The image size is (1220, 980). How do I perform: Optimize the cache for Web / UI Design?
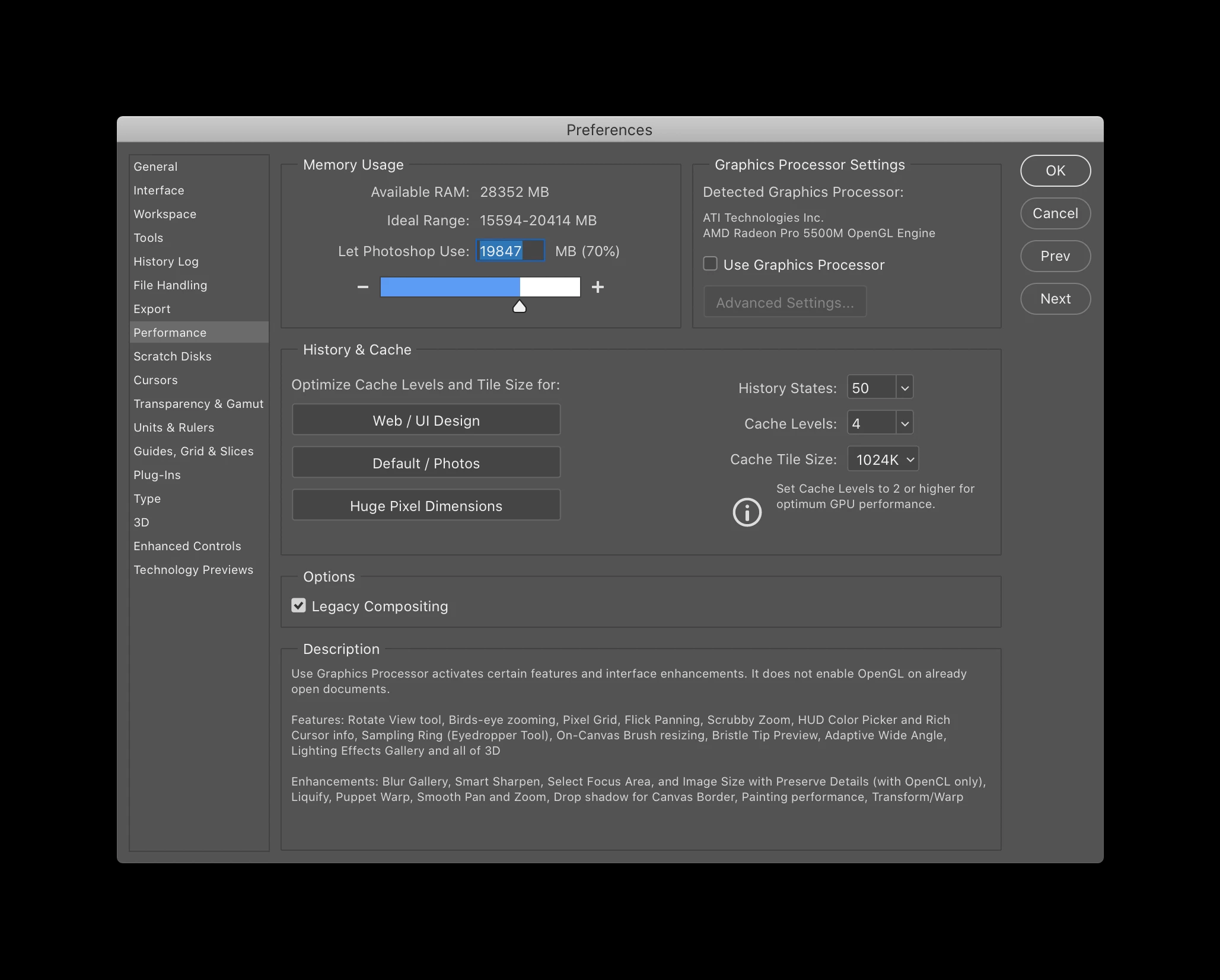coord(426,420)
